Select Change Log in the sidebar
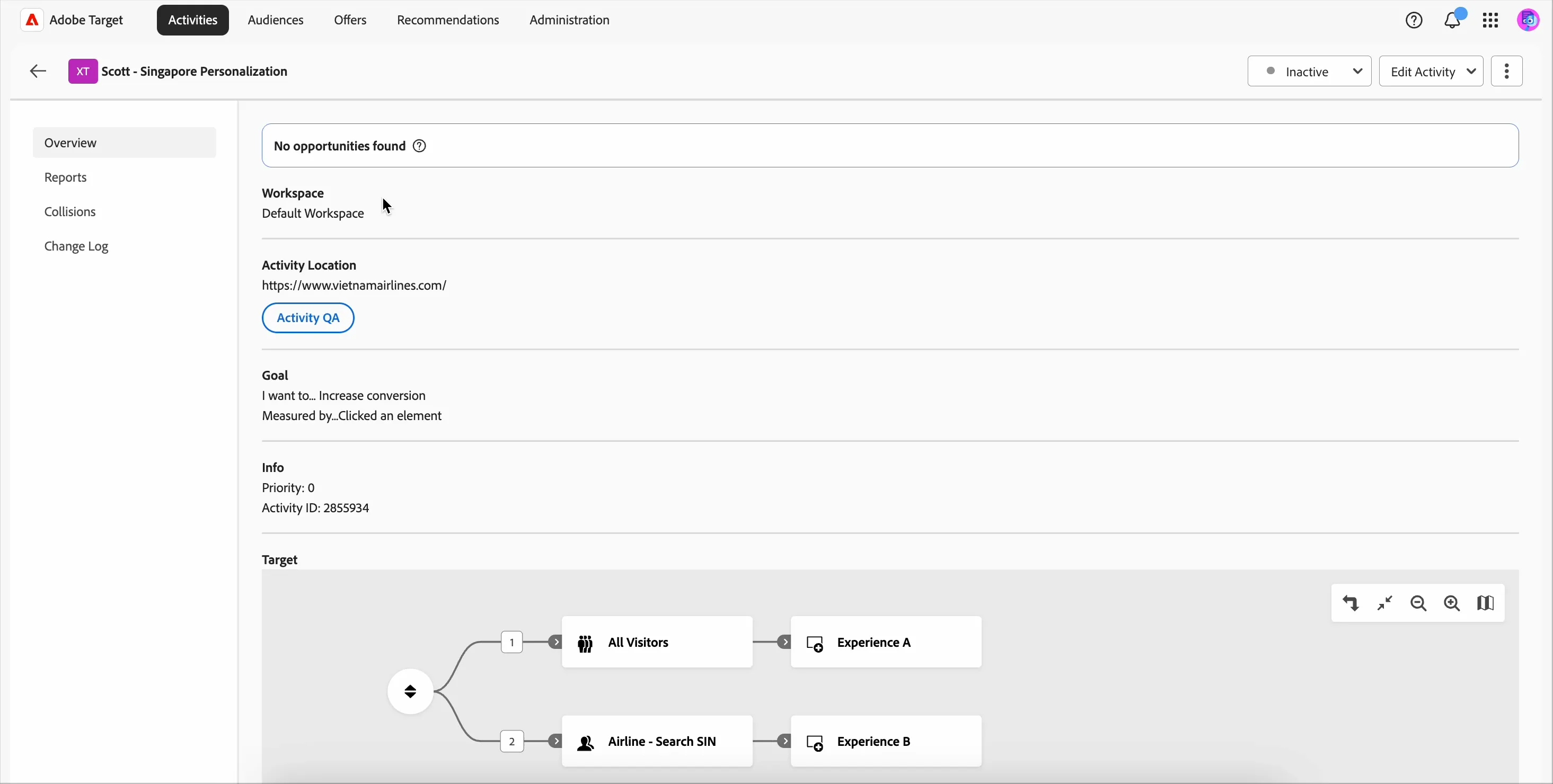Viewport: 1553px width, 784px height. [124, 246]
